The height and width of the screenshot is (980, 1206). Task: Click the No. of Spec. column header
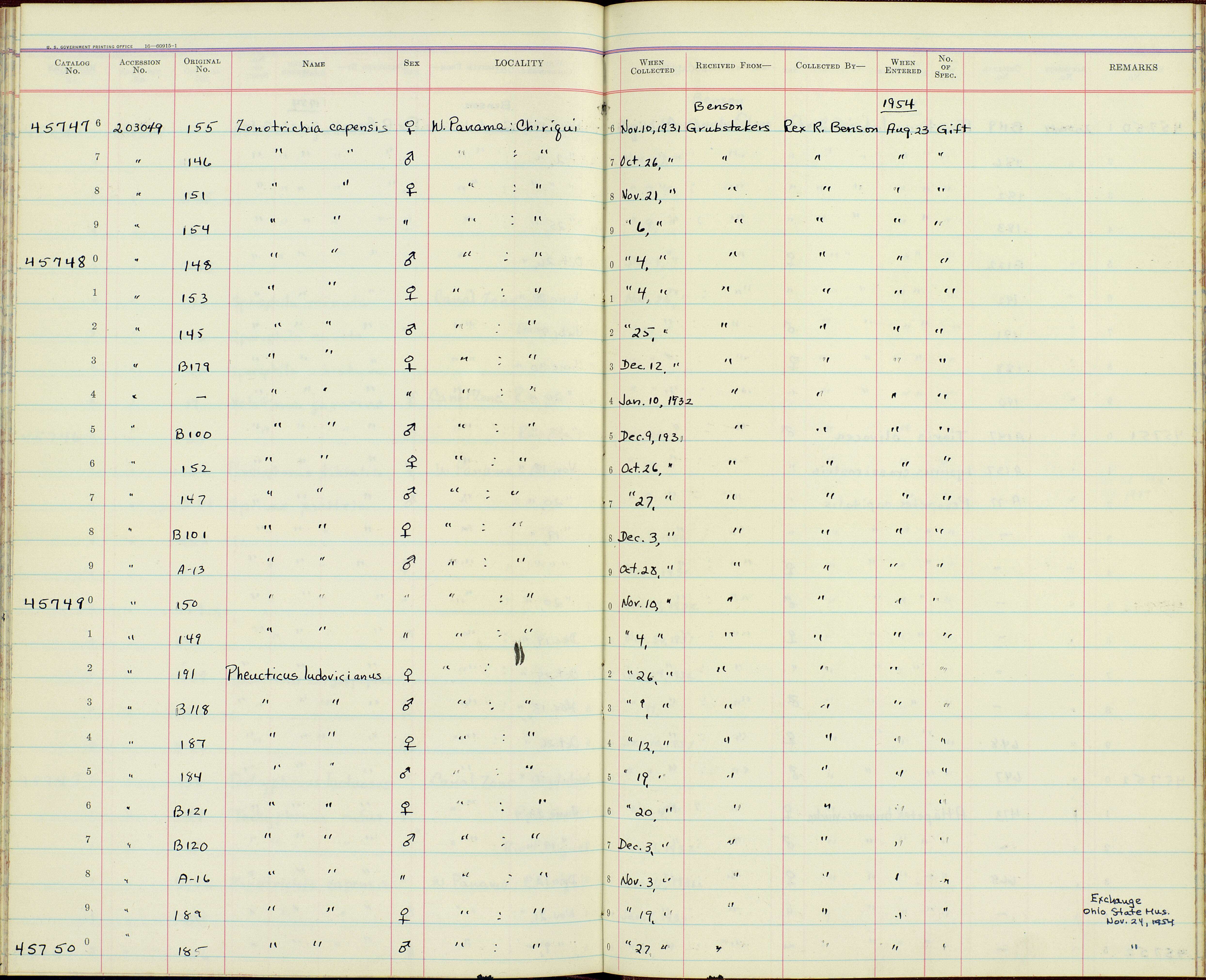(x=945, y=67)
